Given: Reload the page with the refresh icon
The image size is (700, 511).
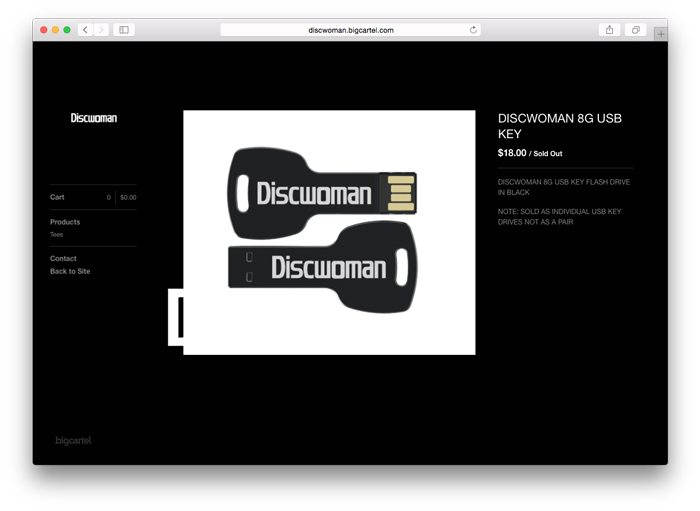Looking at the screenshot, I should [473, 30].
